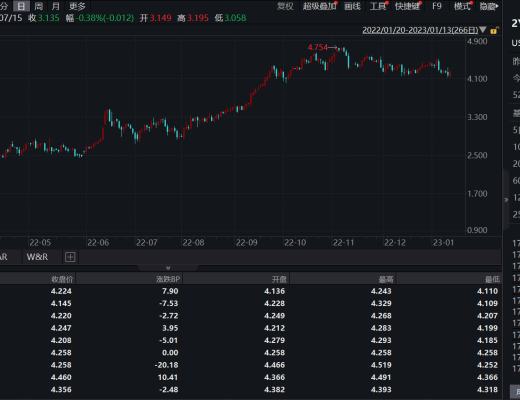This screenshot has height=400, width=520.
Task: Toggle the lock icon next to date range
Action: 494,31
